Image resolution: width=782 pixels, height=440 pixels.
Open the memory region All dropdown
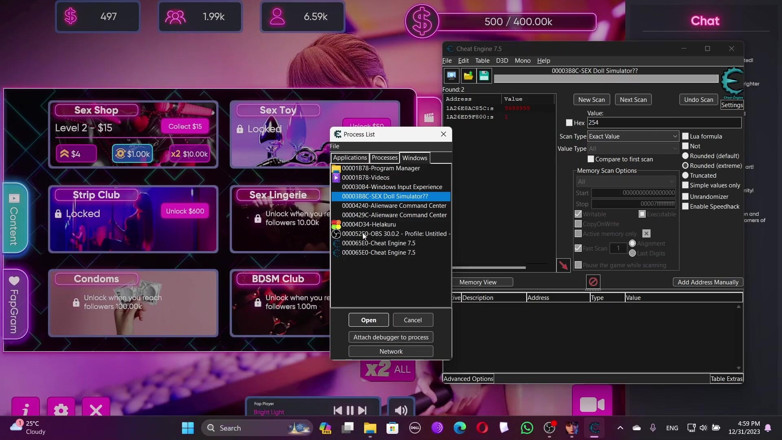click(x=625, y=182)
